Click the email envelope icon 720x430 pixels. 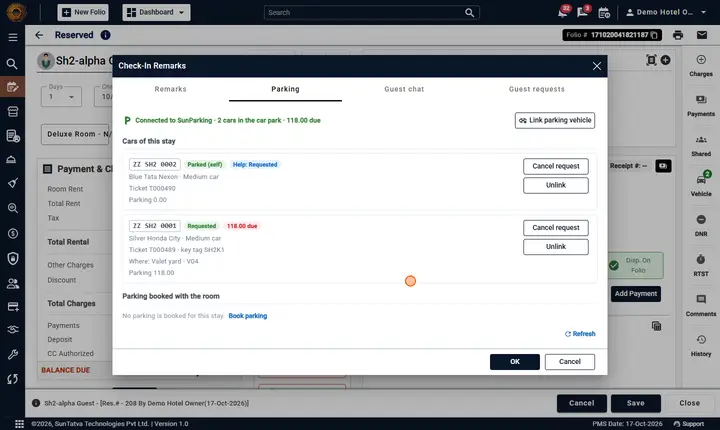(702, 35)
